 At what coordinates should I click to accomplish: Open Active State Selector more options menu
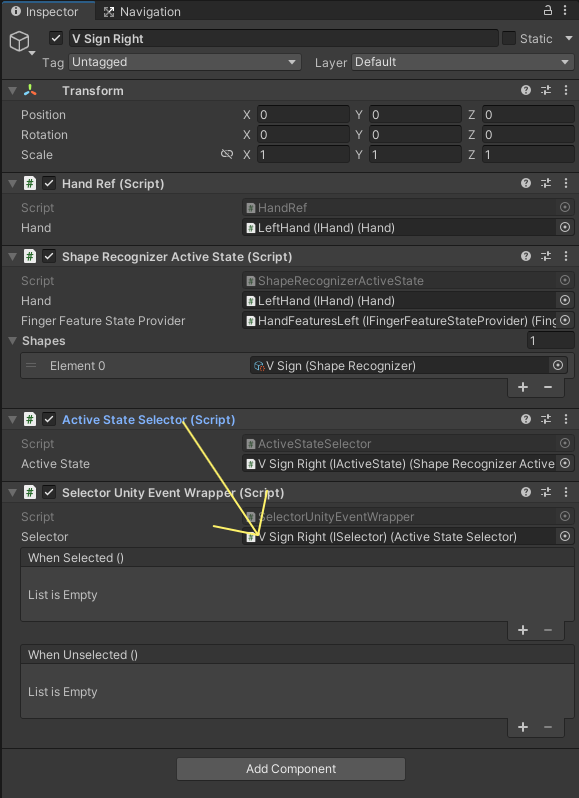[x=566, y=419]
